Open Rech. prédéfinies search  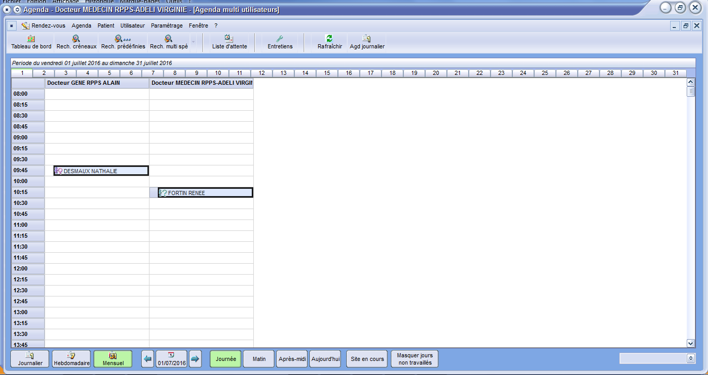pyautogui.click(x=123, y=42)
